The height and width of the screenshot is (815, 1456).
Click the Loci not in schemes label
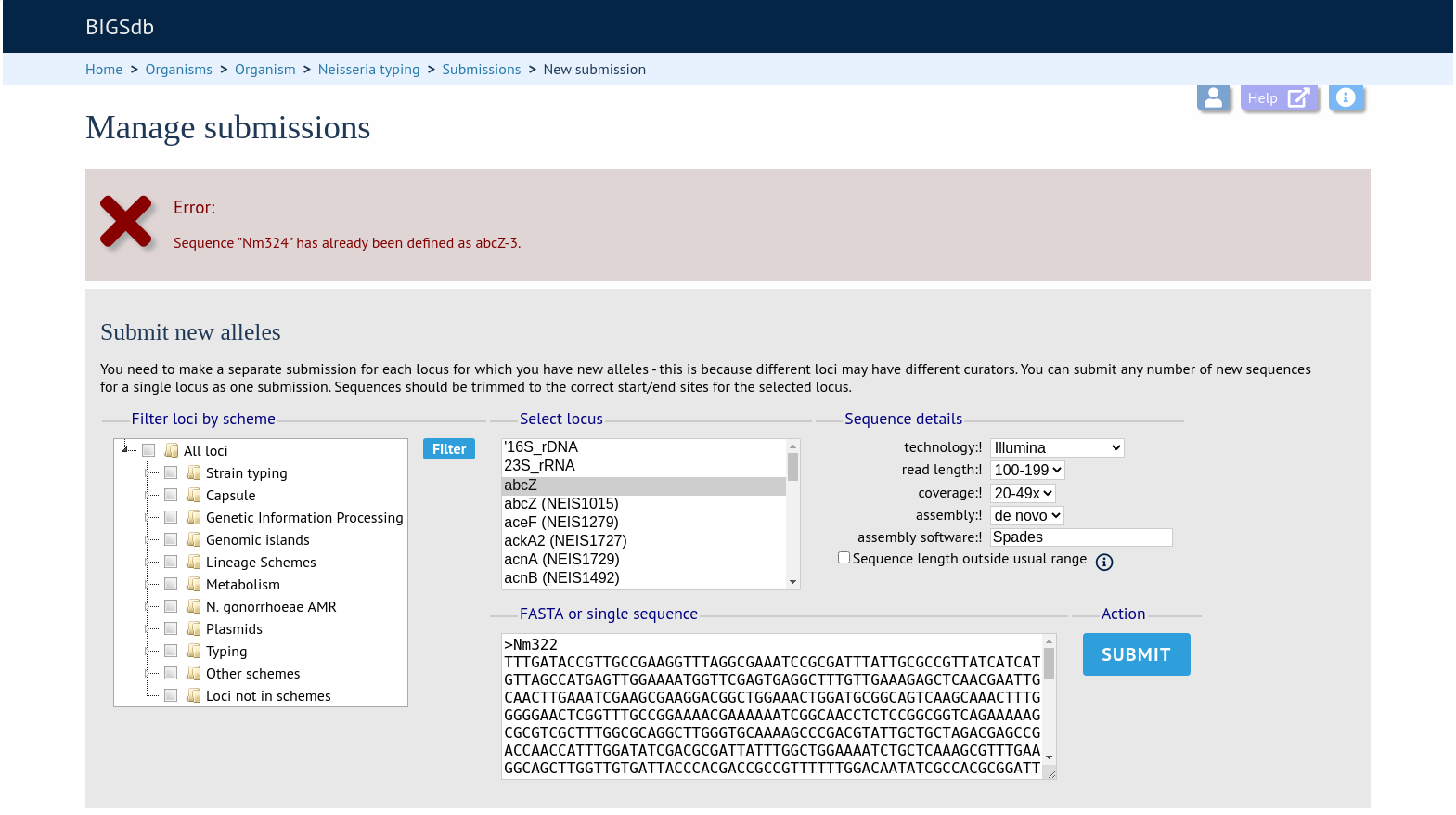point(268,696)
